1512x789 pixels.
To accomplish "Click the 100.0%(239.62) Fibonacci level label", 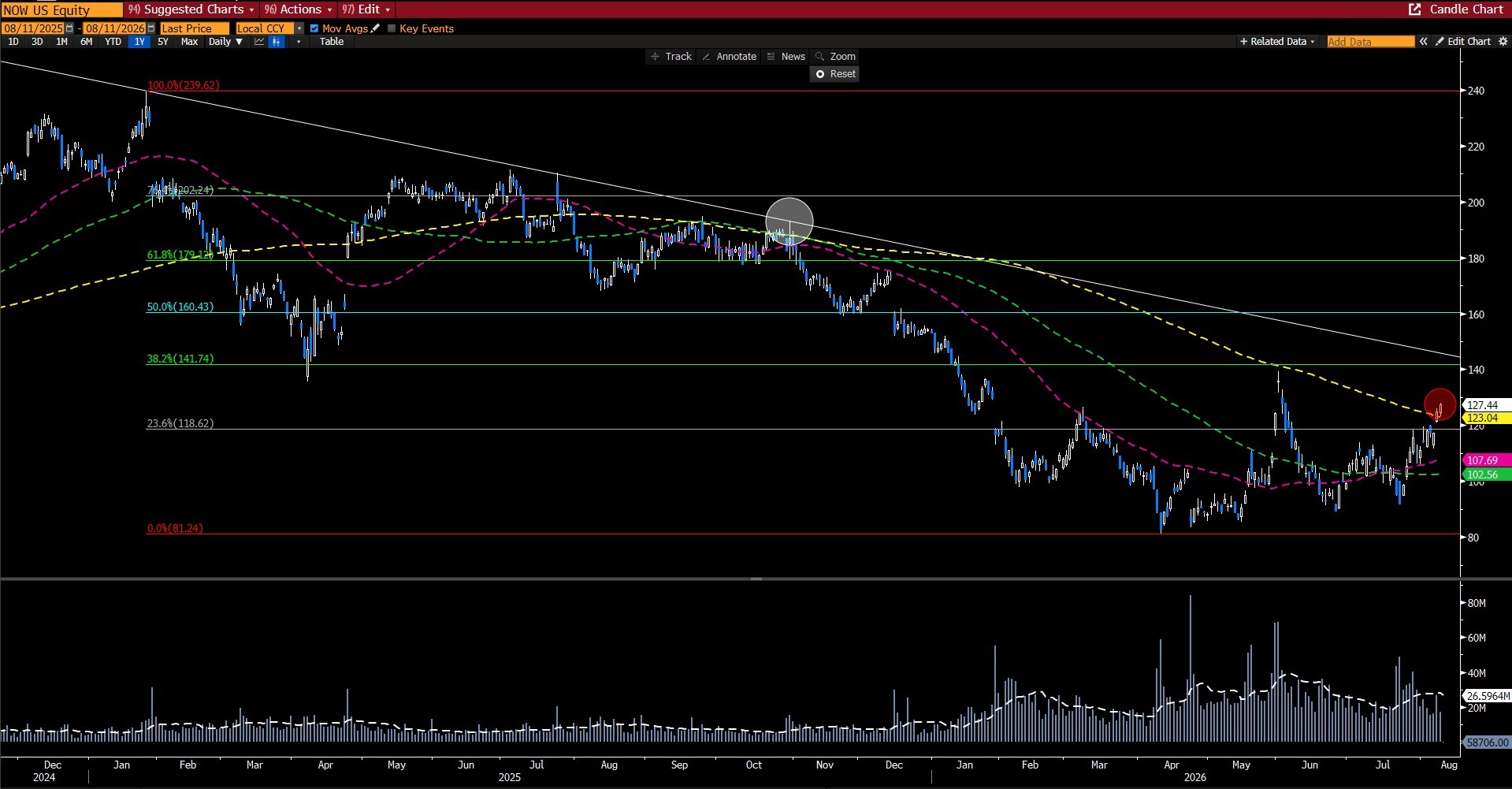I will click(x=184, y=85).
